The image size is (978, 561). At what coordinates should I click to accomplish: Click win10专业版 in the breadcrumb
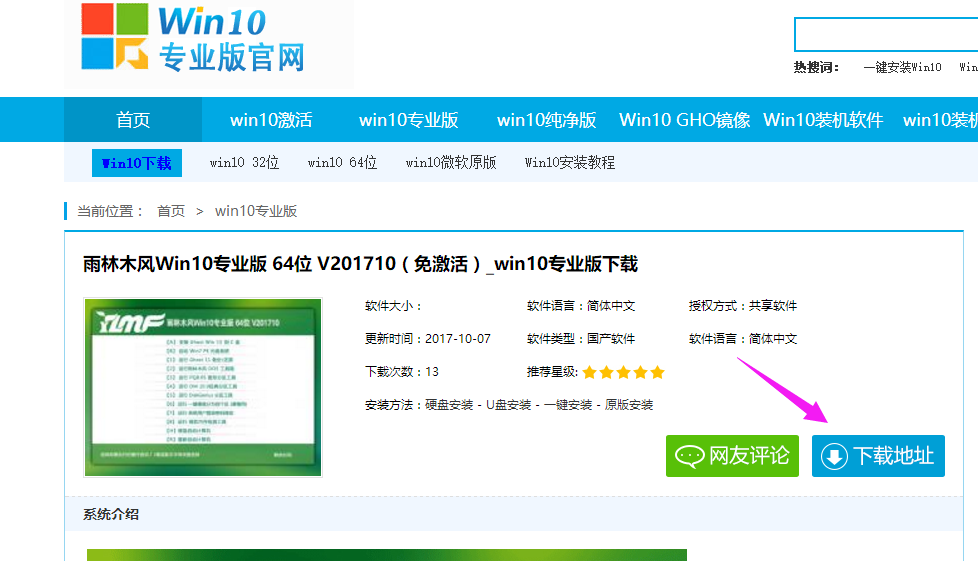256,211
